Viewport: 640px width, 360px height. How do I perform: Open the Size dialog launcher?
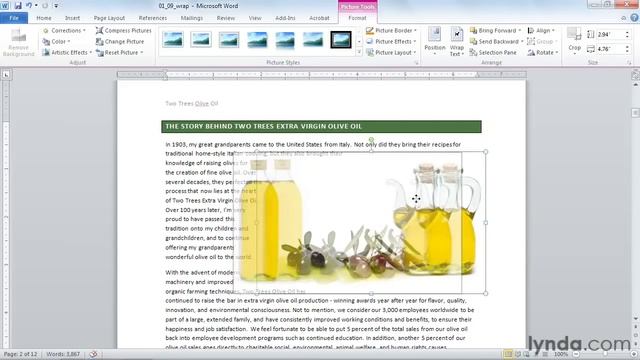click(629, 63)
